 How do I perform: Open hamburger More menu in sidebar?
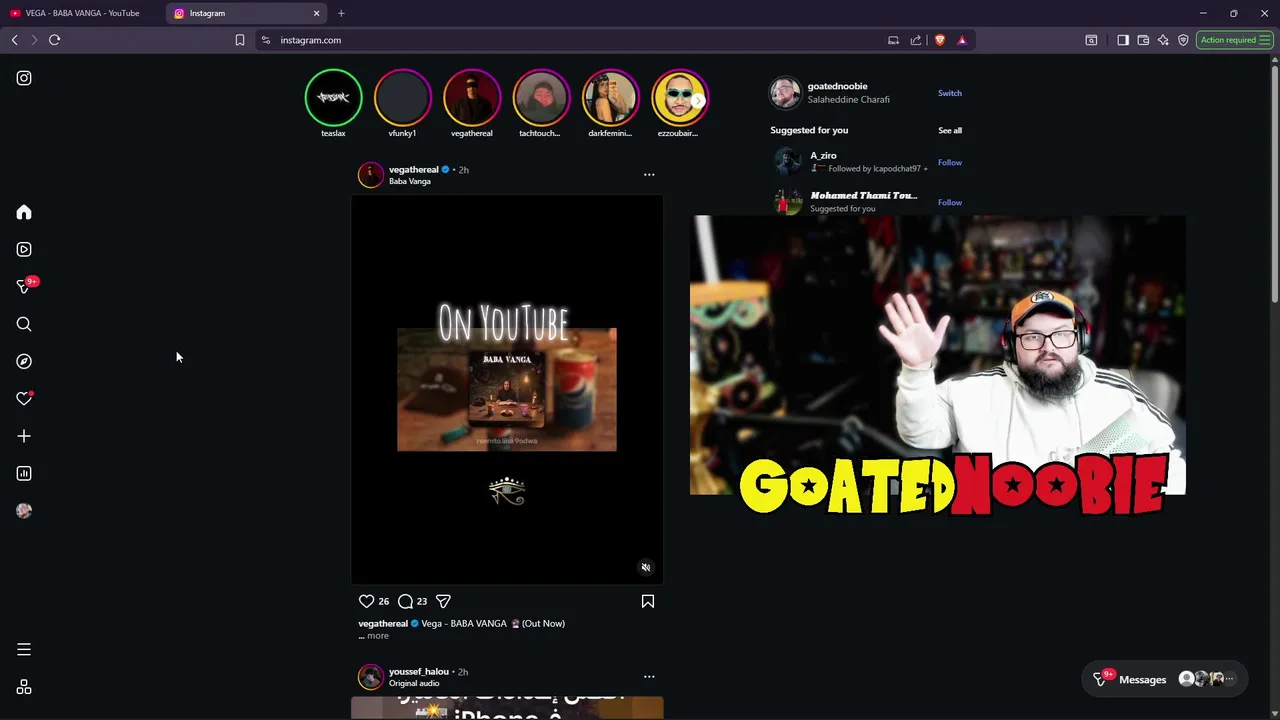tap(24, 650)
